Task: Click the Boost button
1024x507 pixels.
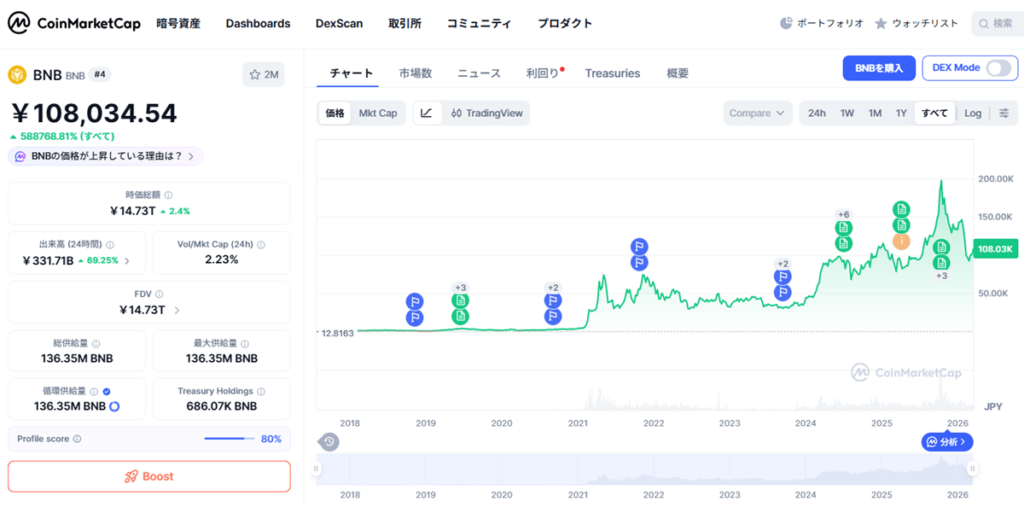Action: [x=149, y=476]
